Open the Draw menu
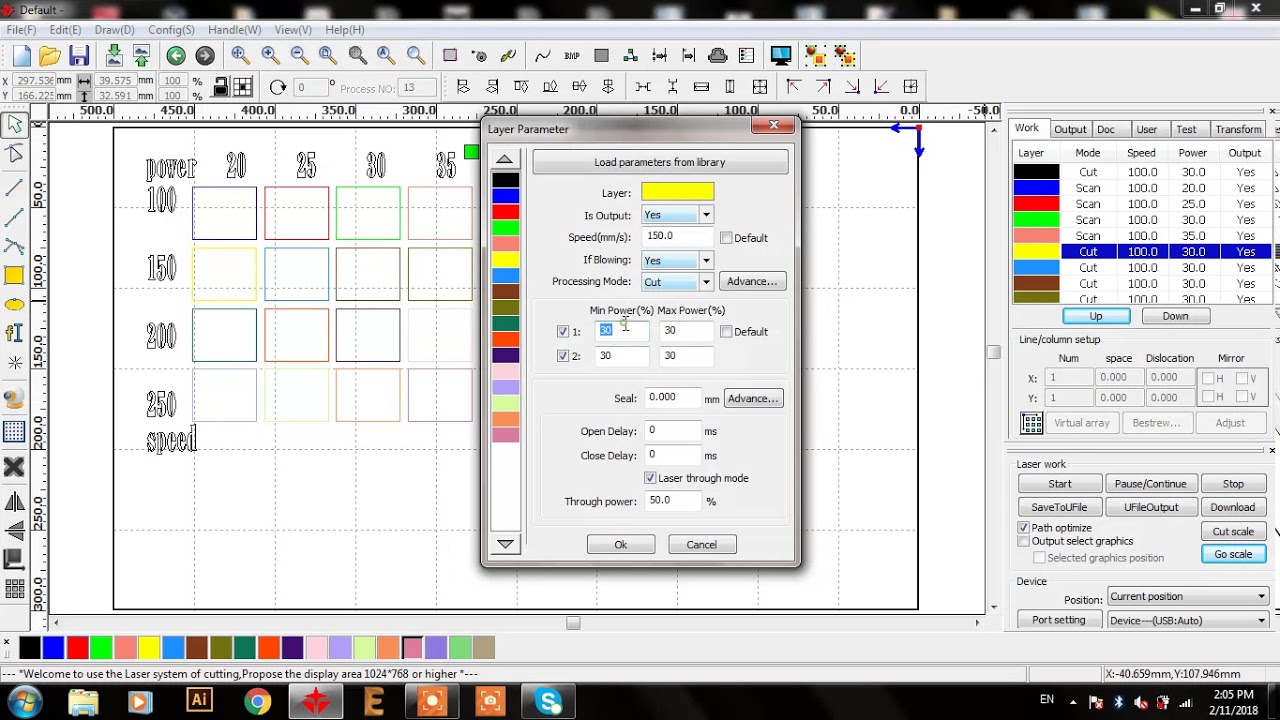 (x=115, y=30)
